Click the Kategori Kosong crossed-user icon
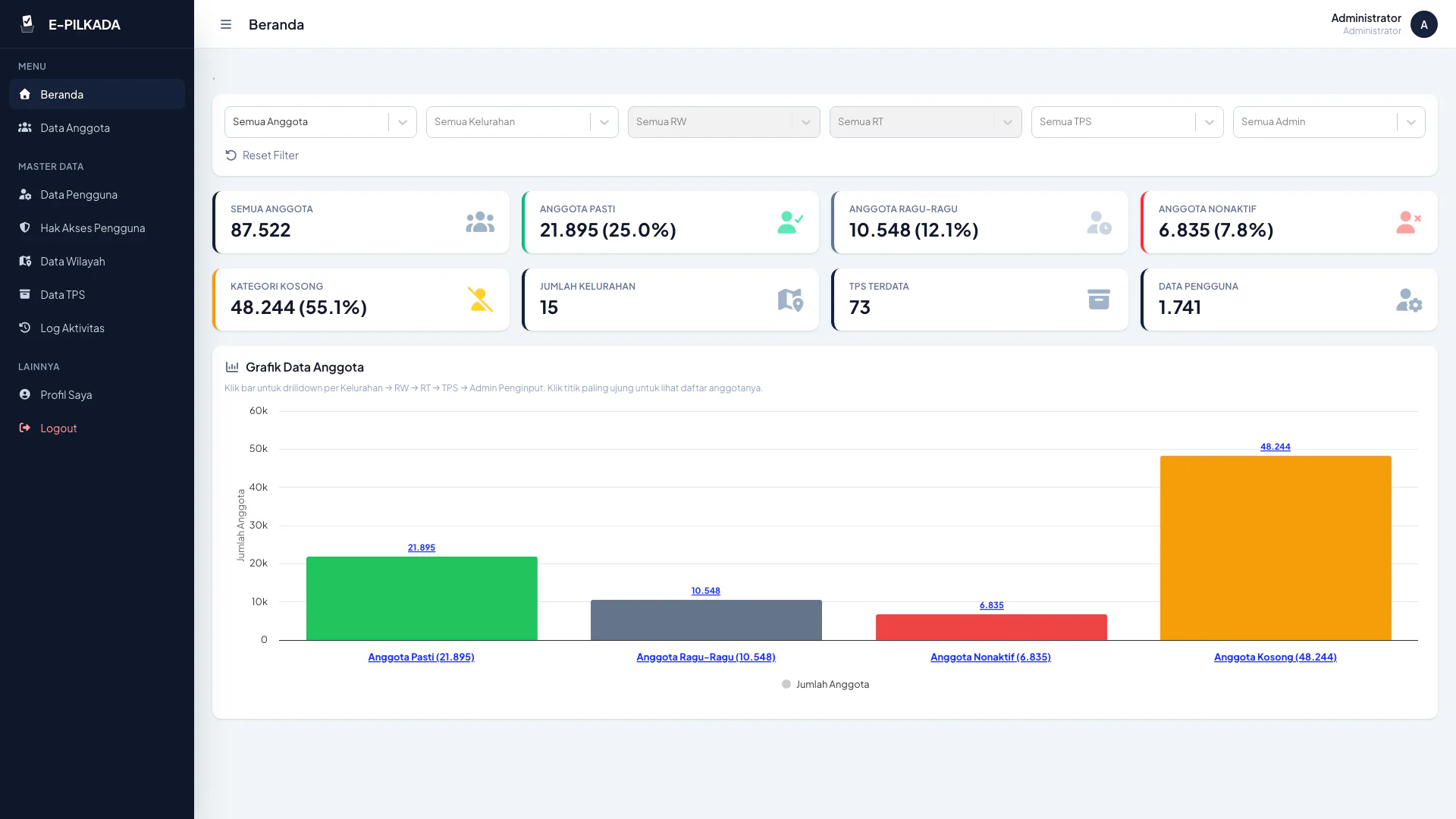This screenshot has width=1456, height=819. [x=480, y=300]
